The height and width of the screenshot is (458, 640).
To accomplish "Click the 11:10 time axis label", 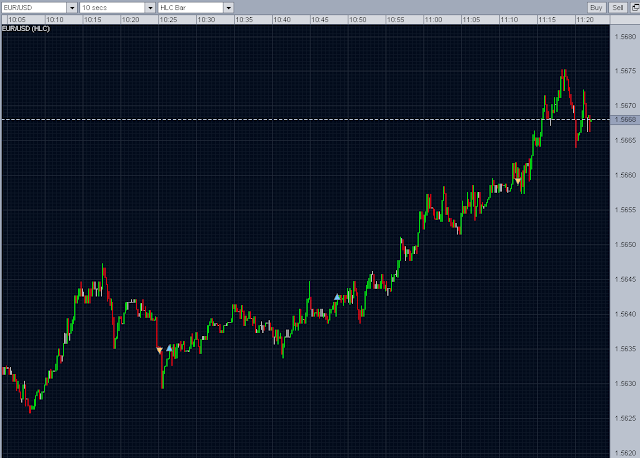I will [x=509, y=20].
